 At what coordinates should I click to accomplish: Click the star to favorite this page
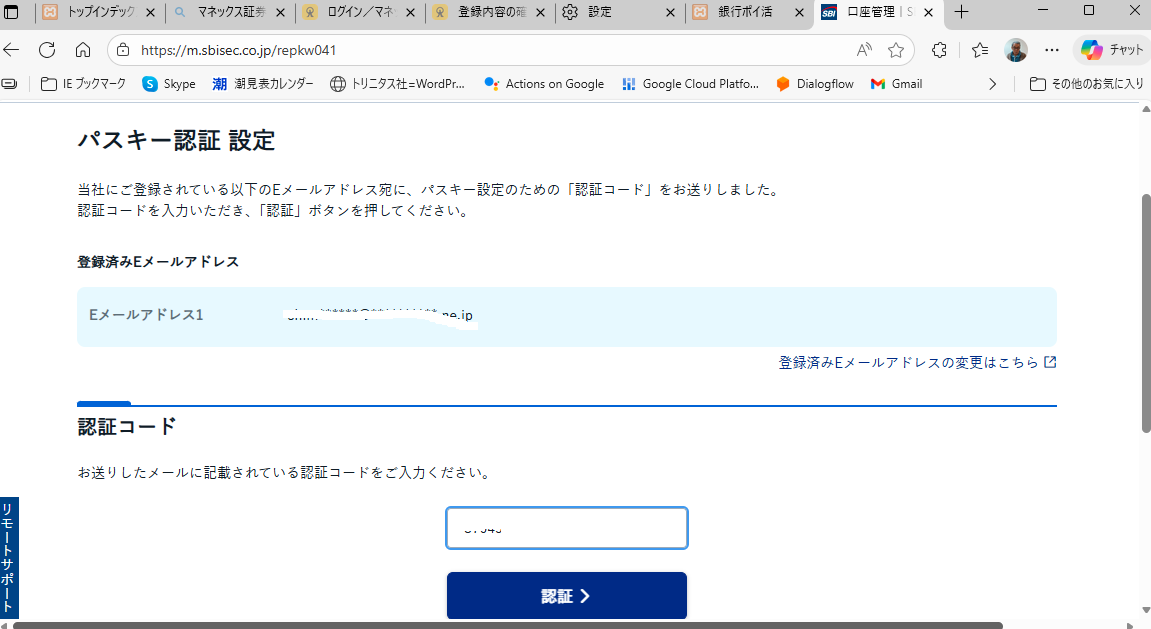click(896, 50)
